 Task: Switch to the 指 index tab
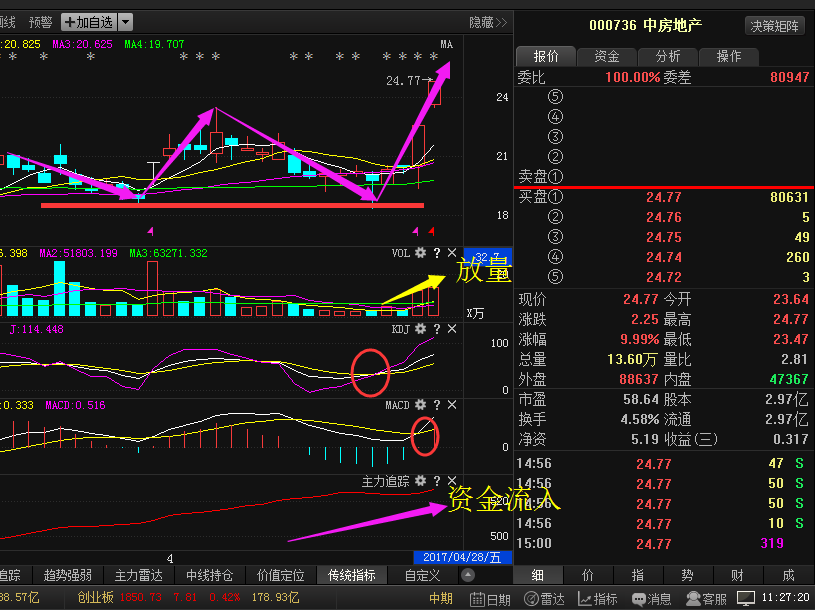tap(638, 575)
